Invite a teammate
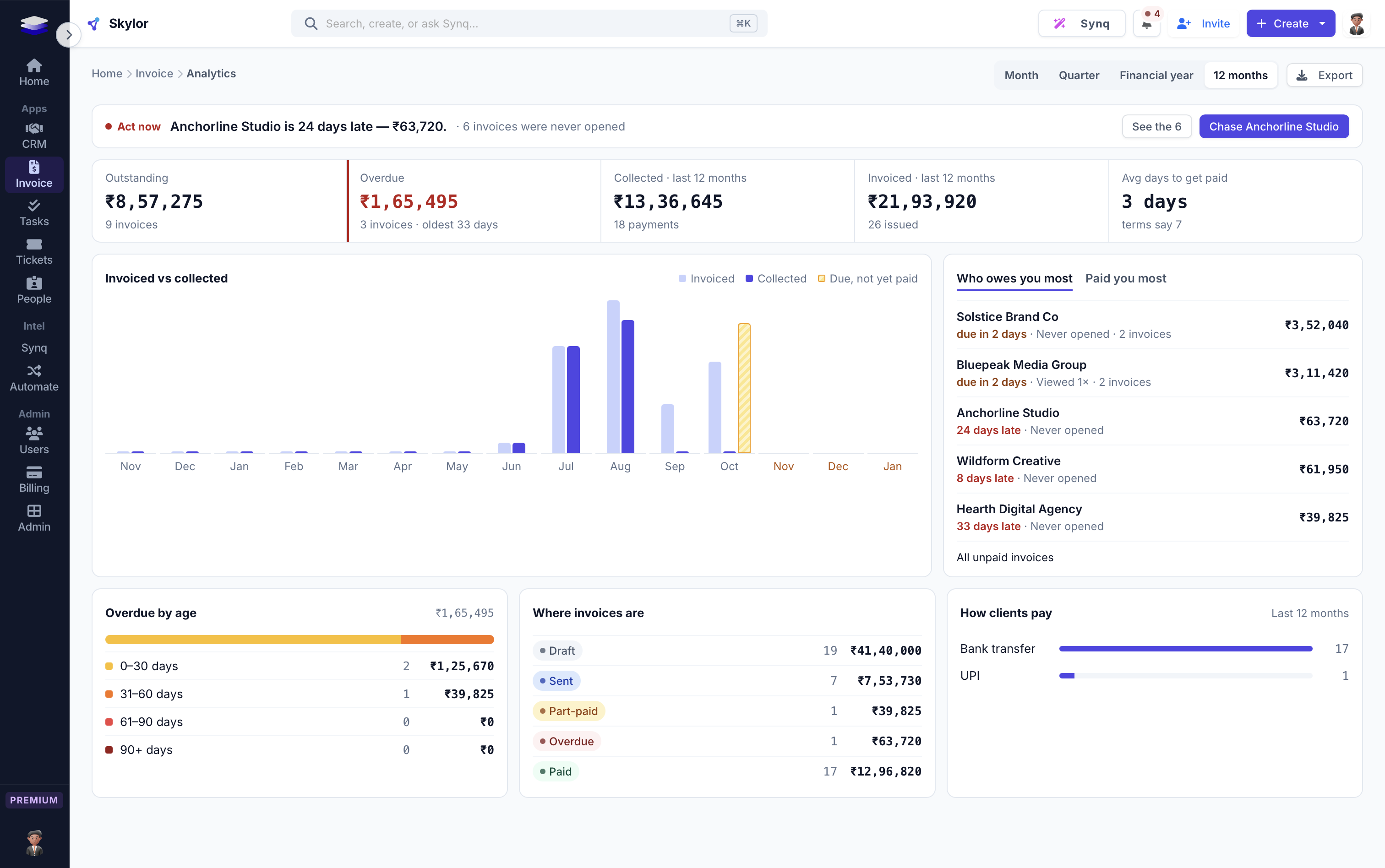Image resolution: width=1385 pixels, height=868 pixels. [x=1203, y=23]
